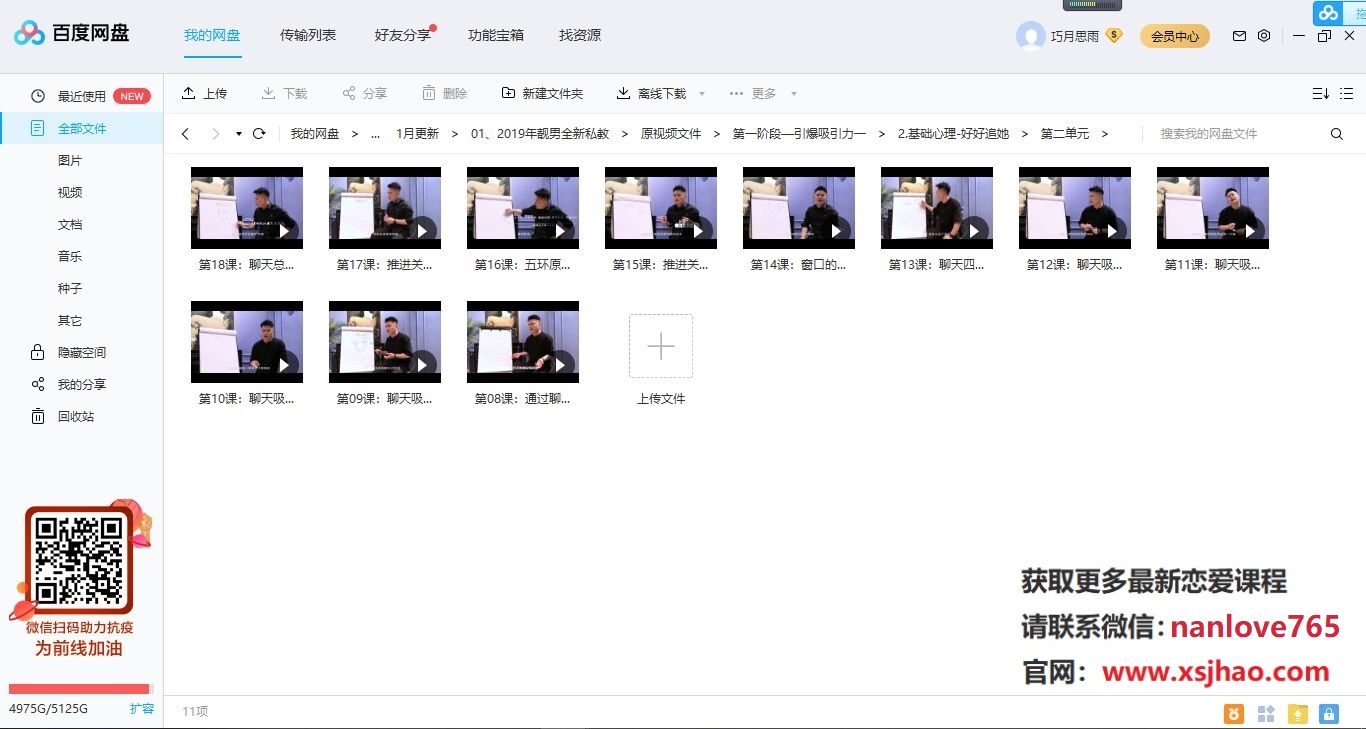1366x729 pixels.
Task: Select the 第13课 video thumbnail
Action: click(x=937, y=208)
